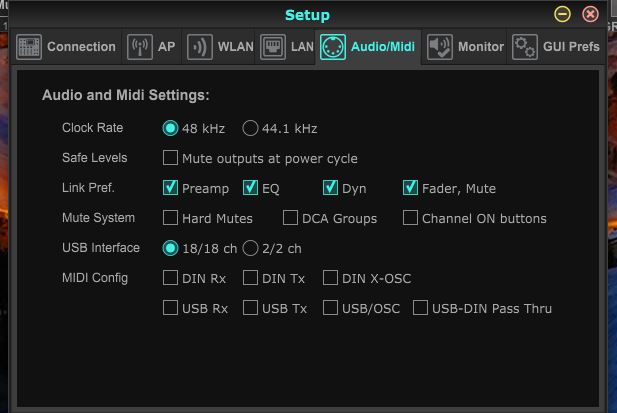The height and width of the screenshot is (413, 617).
Task: Open the GUI Prefs tab label
Action: click(x=571, y=47)
